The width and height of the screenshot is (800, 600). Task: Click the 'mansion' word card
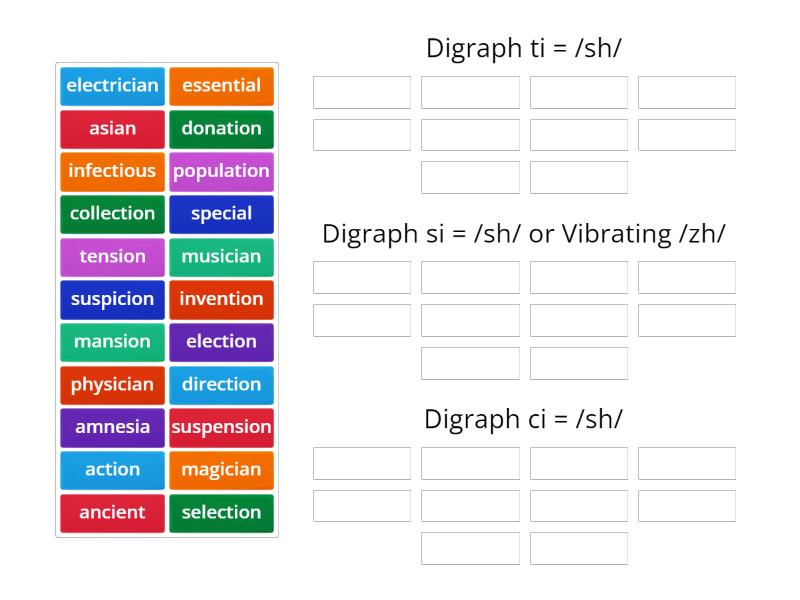pos(112,342)
